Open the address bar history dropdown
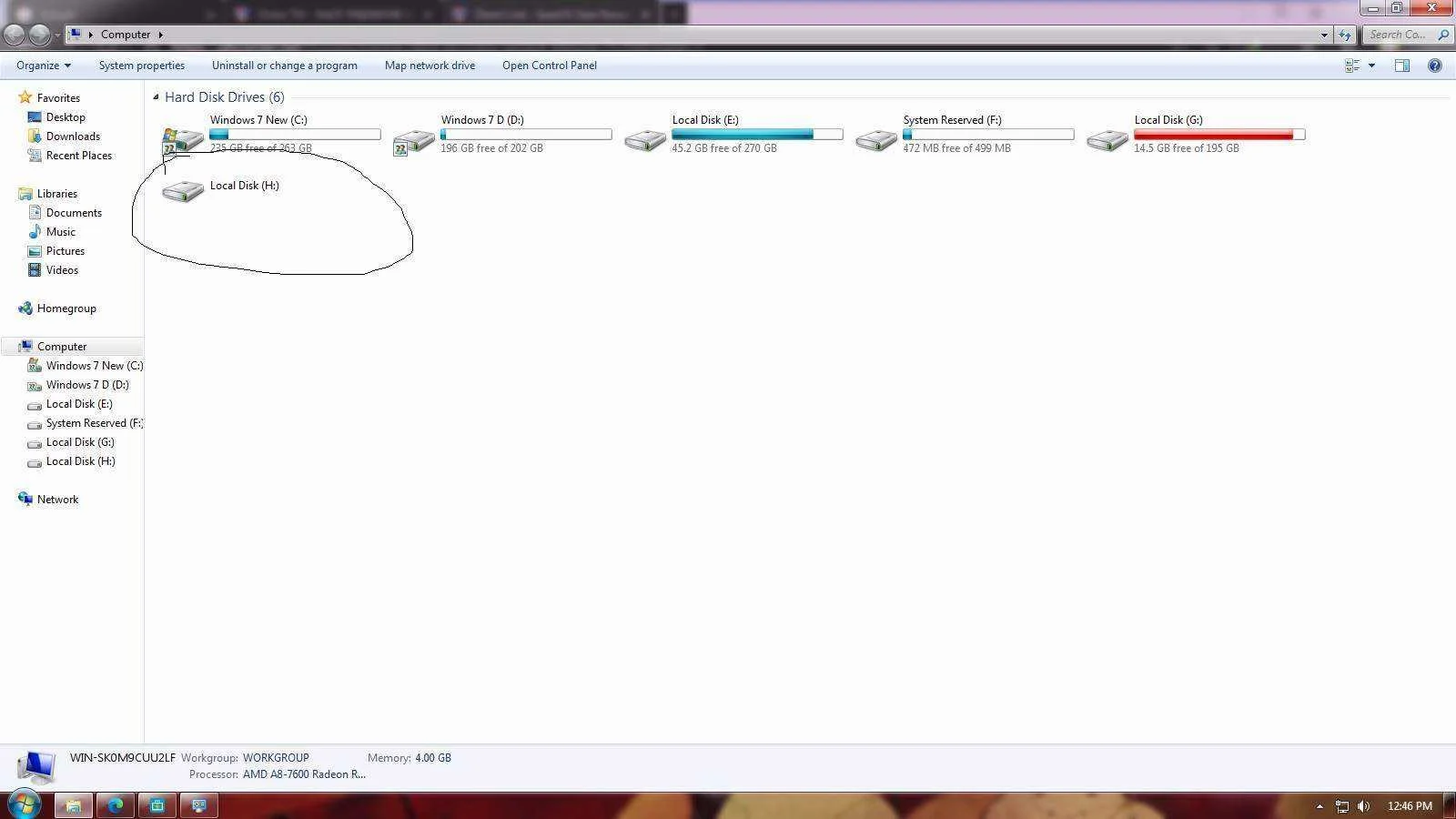Viewport: 1456px width, 819px height. (1324, 35)
